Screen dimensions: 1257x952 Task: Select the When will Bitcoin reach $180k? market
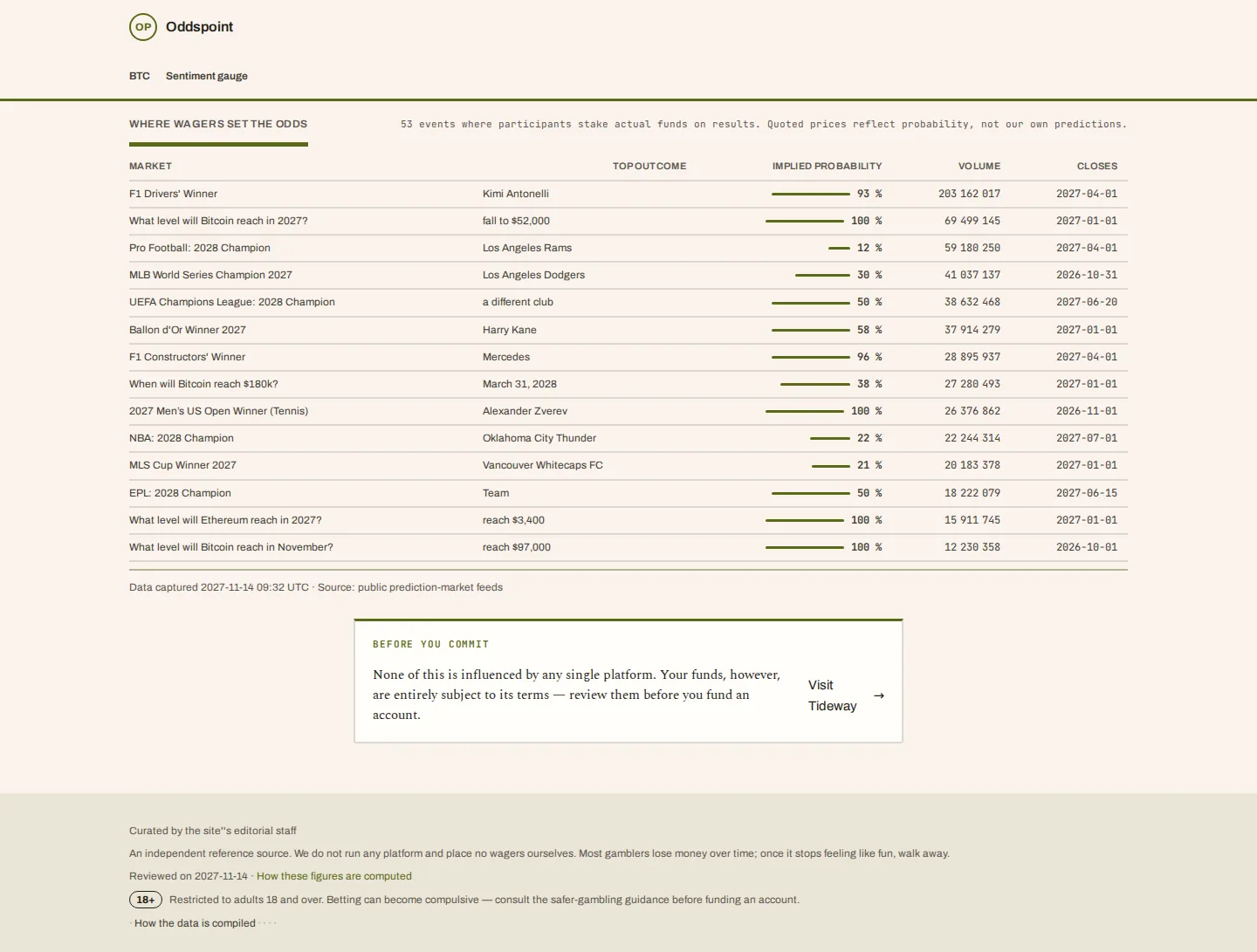tap(203, 384)
